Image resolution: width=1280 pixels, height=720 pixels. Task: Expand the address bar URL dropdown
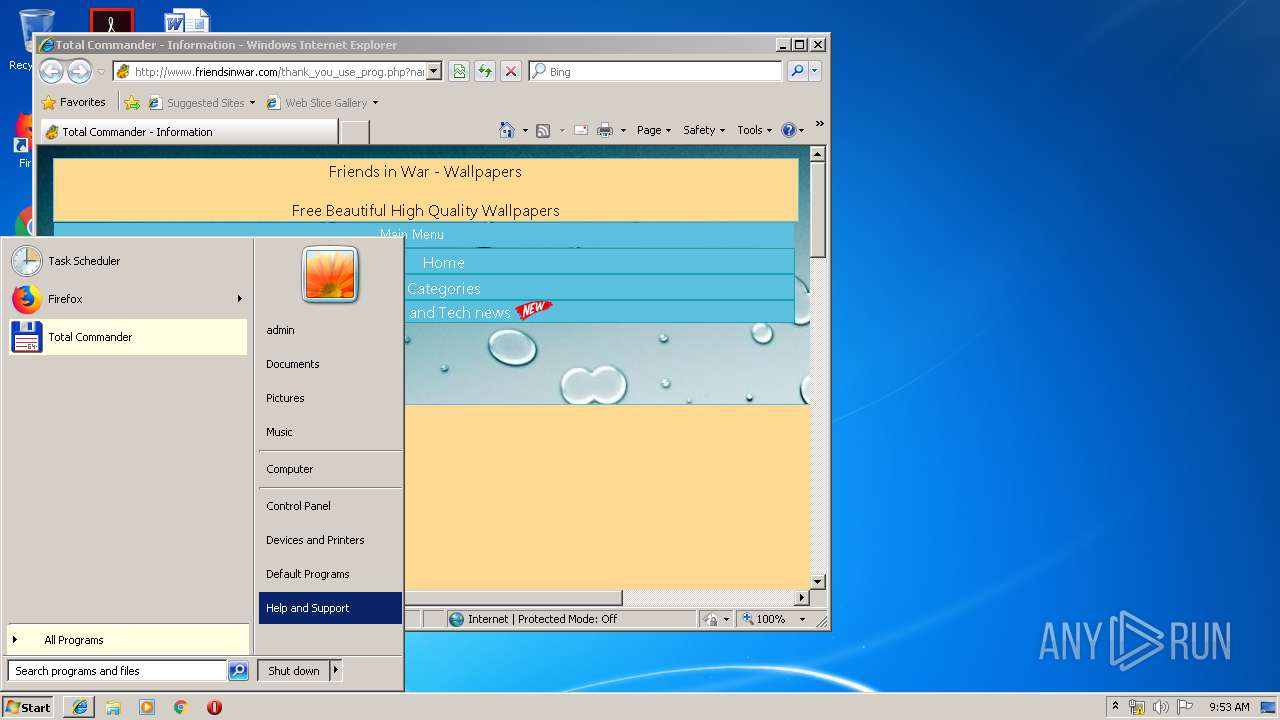click(x=434, y=72)
